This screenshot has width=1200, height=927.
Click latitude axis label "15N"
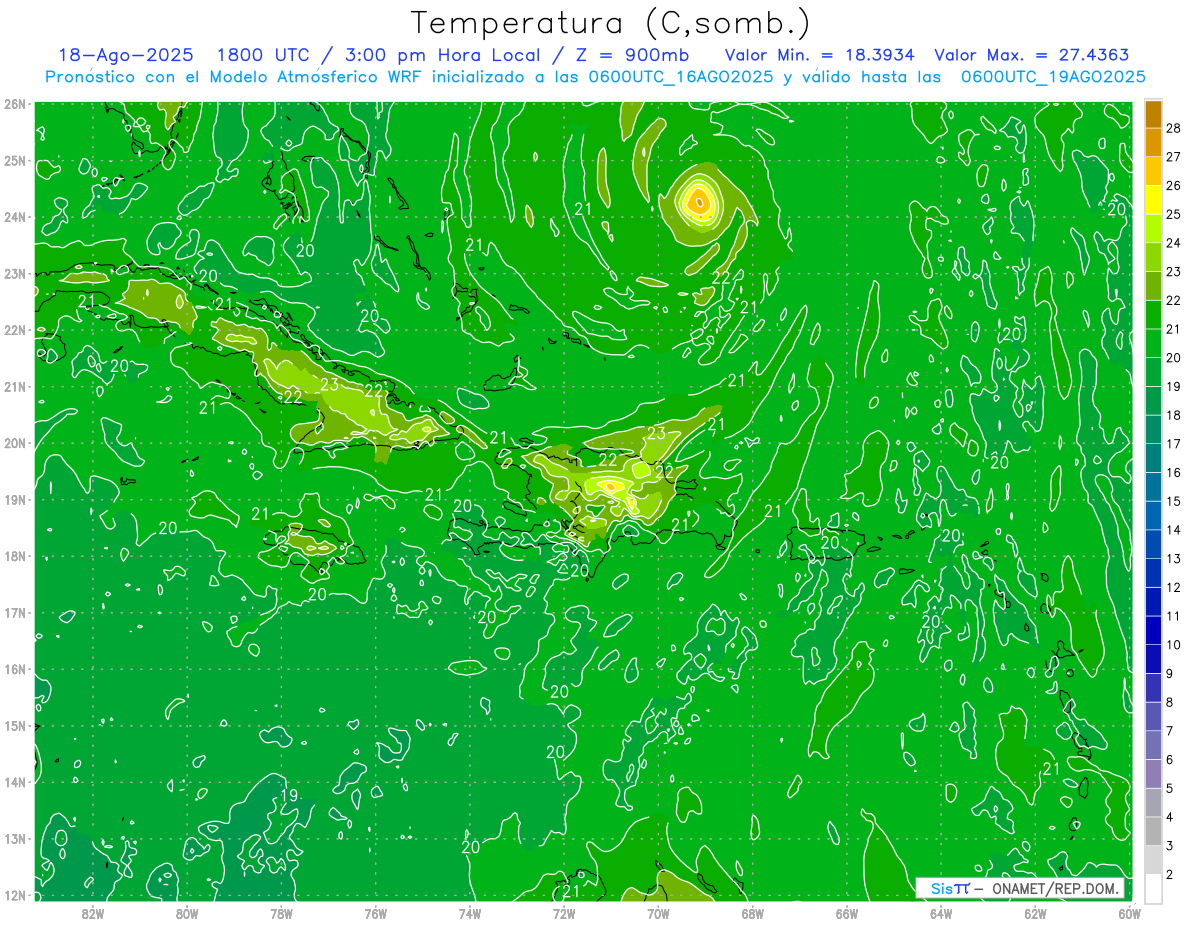click(16, 726)
